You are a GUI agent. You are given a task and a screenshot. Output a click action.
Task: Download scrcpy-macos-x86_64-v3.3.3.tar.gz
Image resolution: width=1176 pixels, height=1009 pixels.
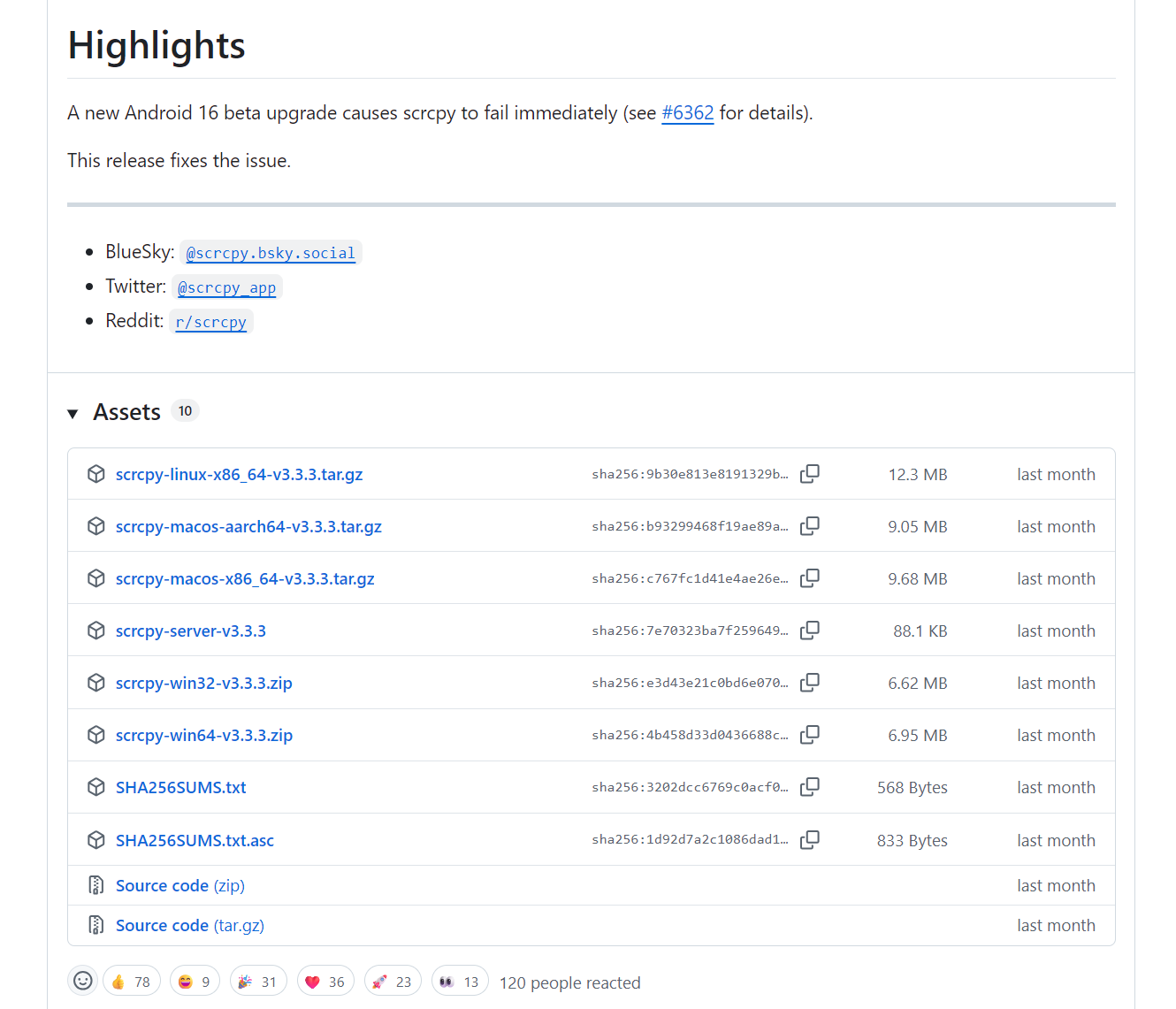click(x=245, y=579)
